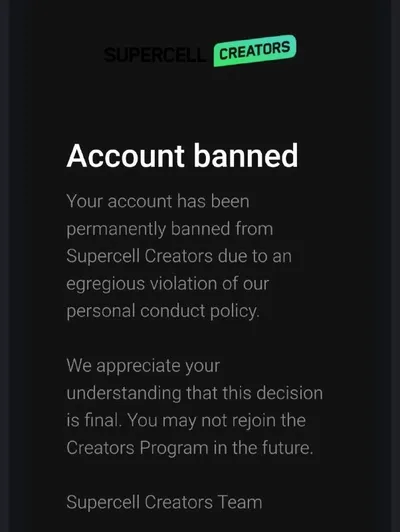Select the Account banned heading
Viewport: 400px width, 532px height.
182,156
